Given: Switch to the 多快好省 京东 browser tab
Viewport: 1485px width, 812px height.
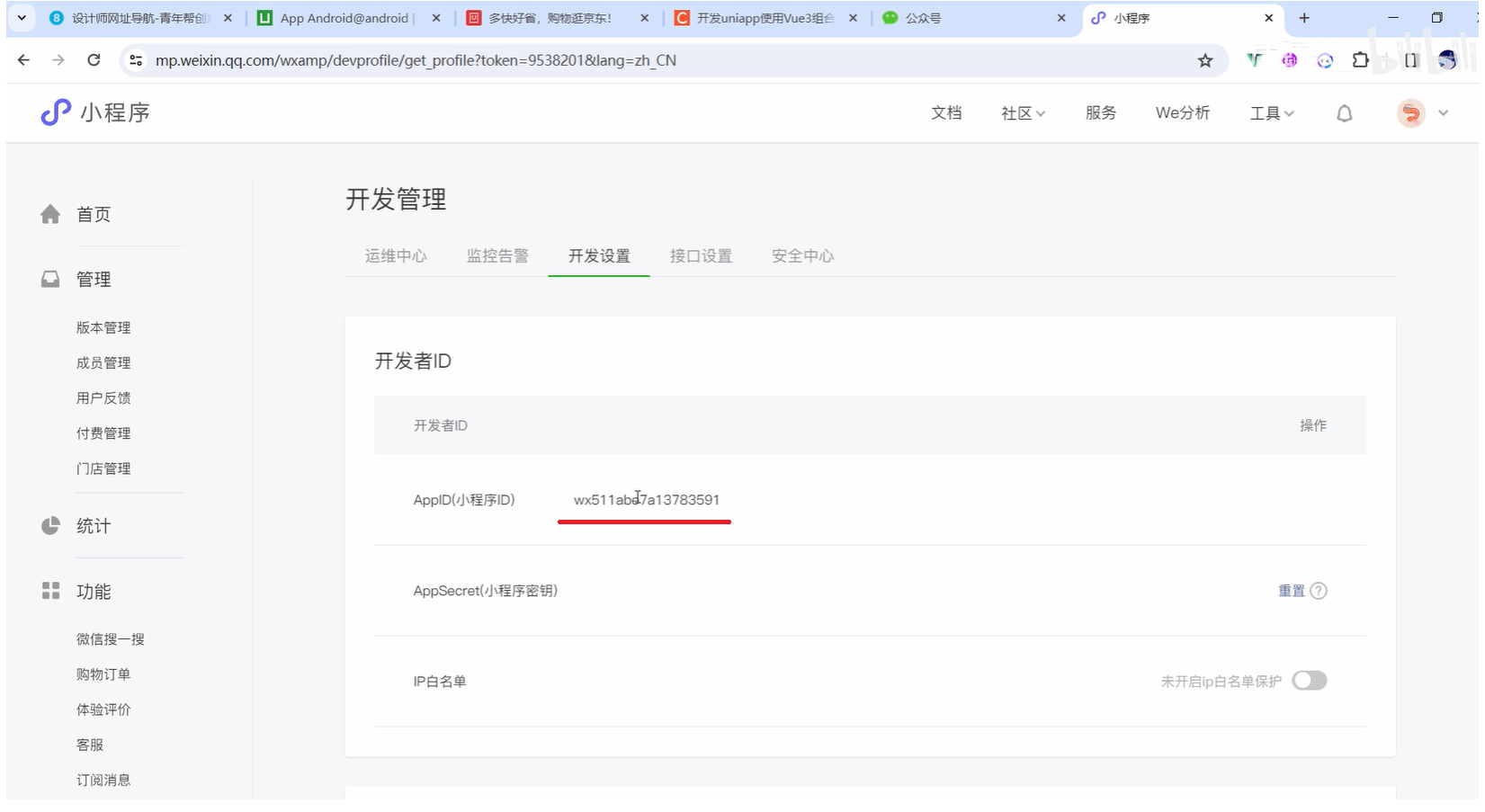Looking at the screenshot, I should click(x=558, y=18).
